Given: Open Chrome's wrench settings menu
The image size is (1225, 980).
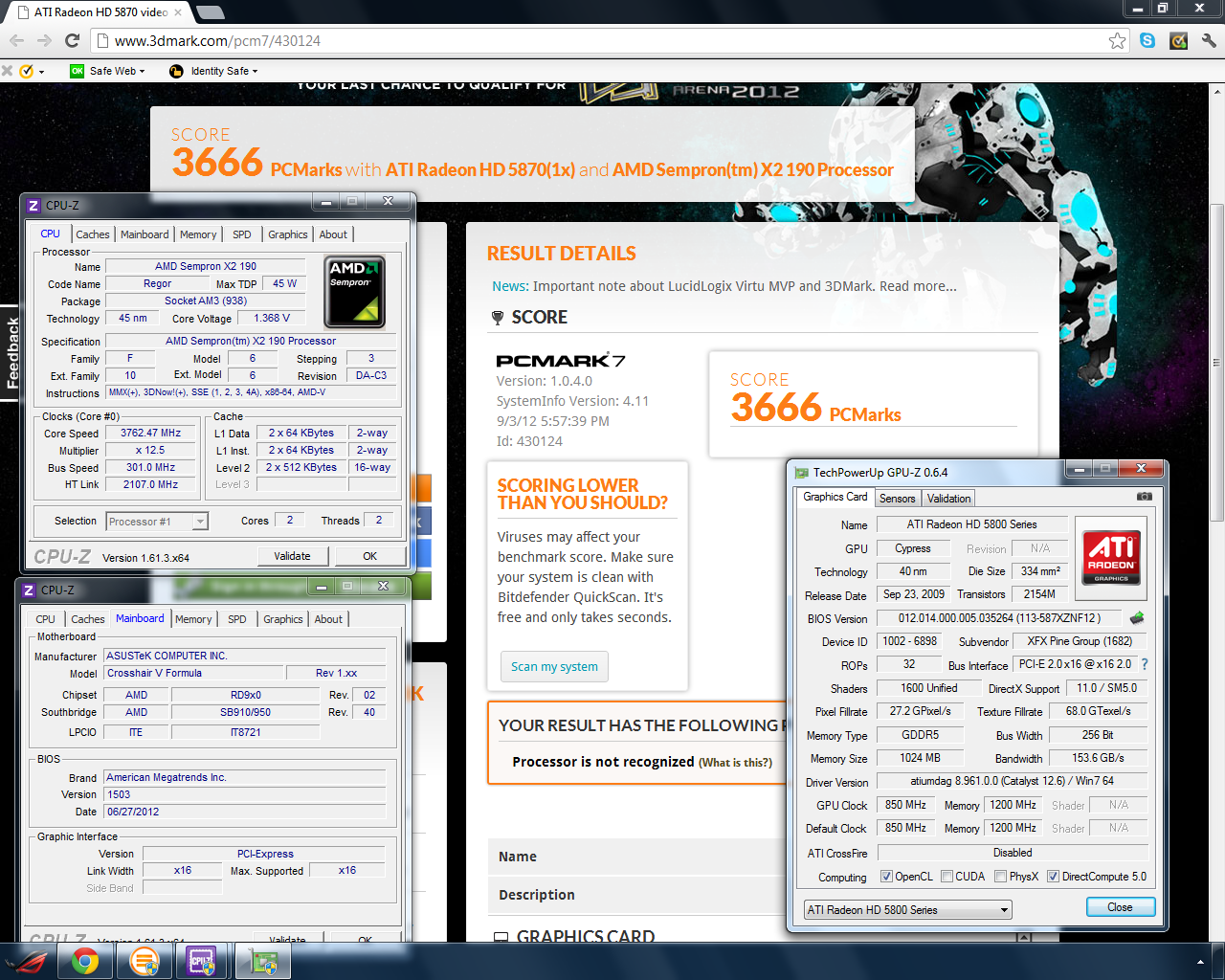Looking at the screenshot, I should point(1209,40).
